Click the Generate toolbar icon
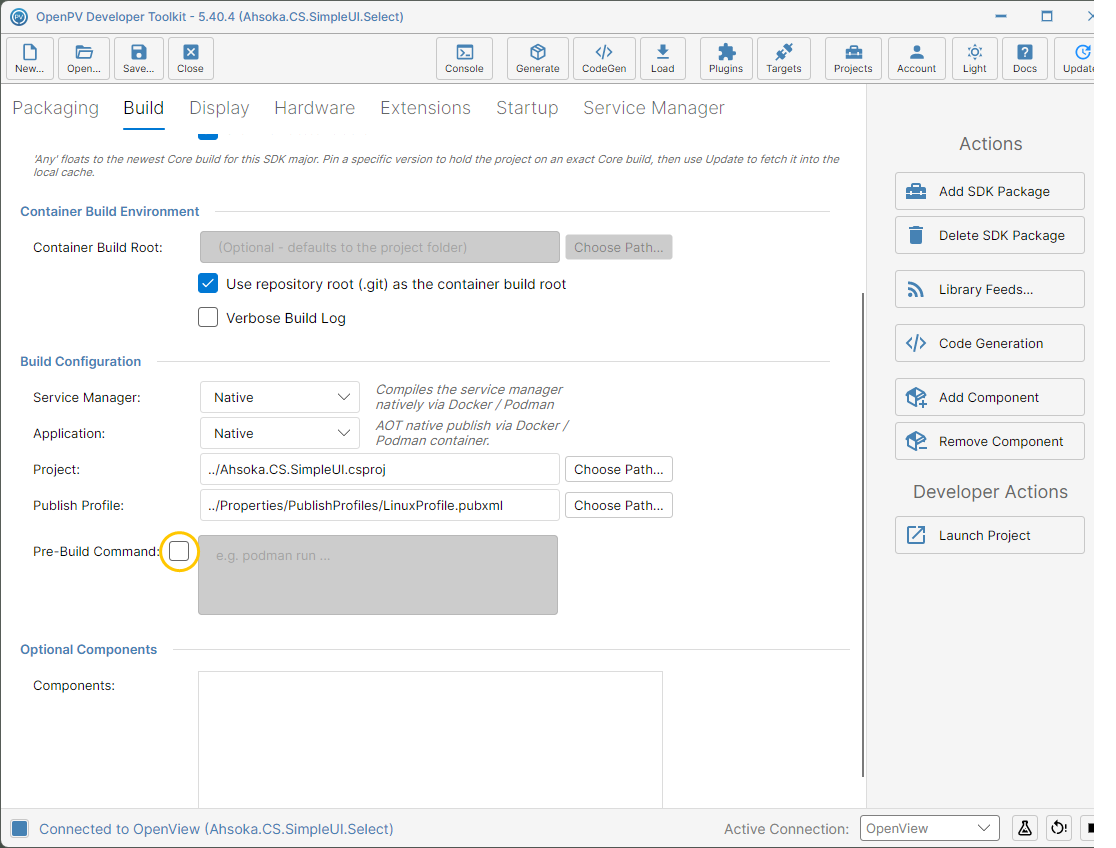The image size is (1116, 848). [537, 58]
